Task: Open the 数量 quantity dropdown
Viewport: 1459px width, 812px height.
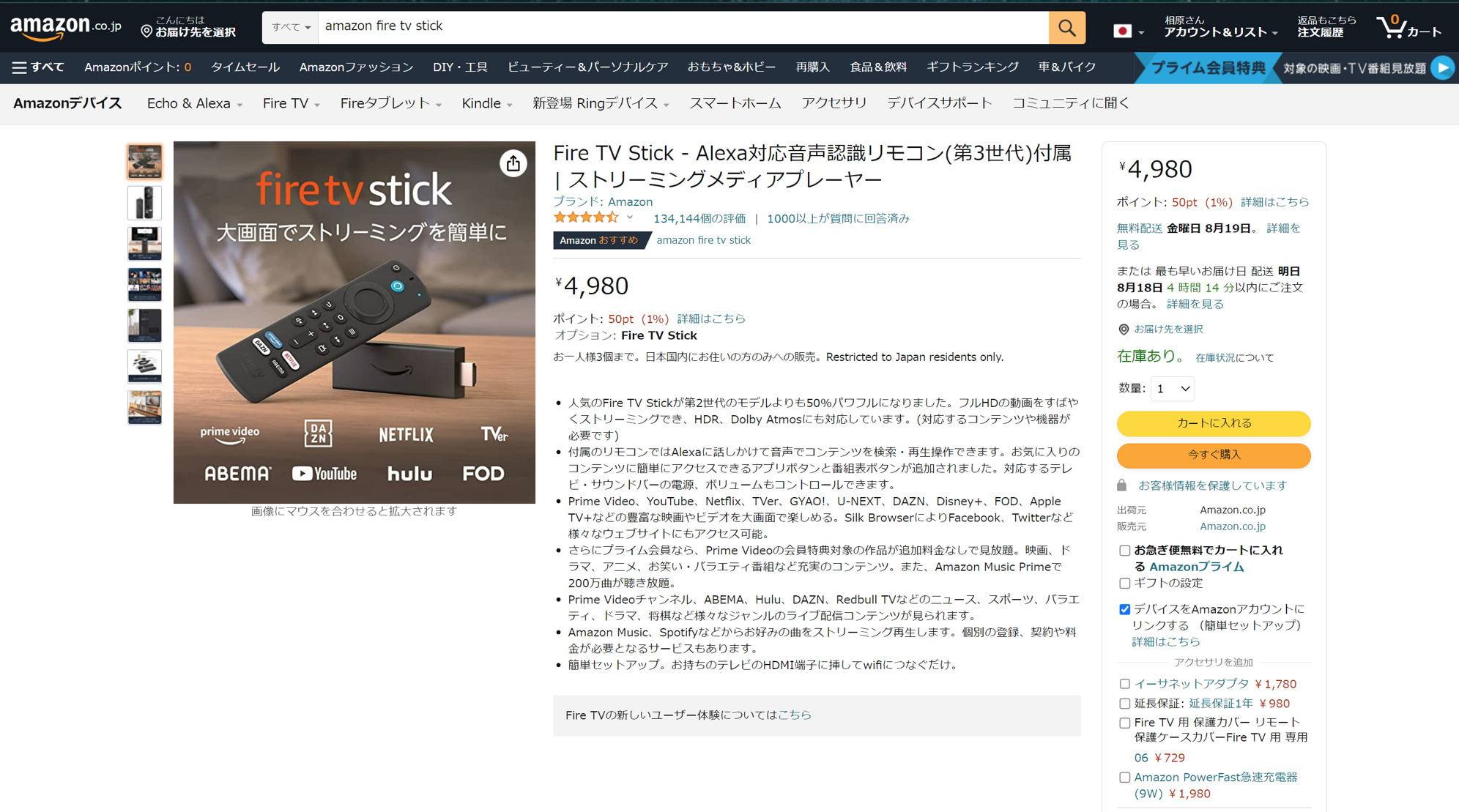Action: point(1172,389)
